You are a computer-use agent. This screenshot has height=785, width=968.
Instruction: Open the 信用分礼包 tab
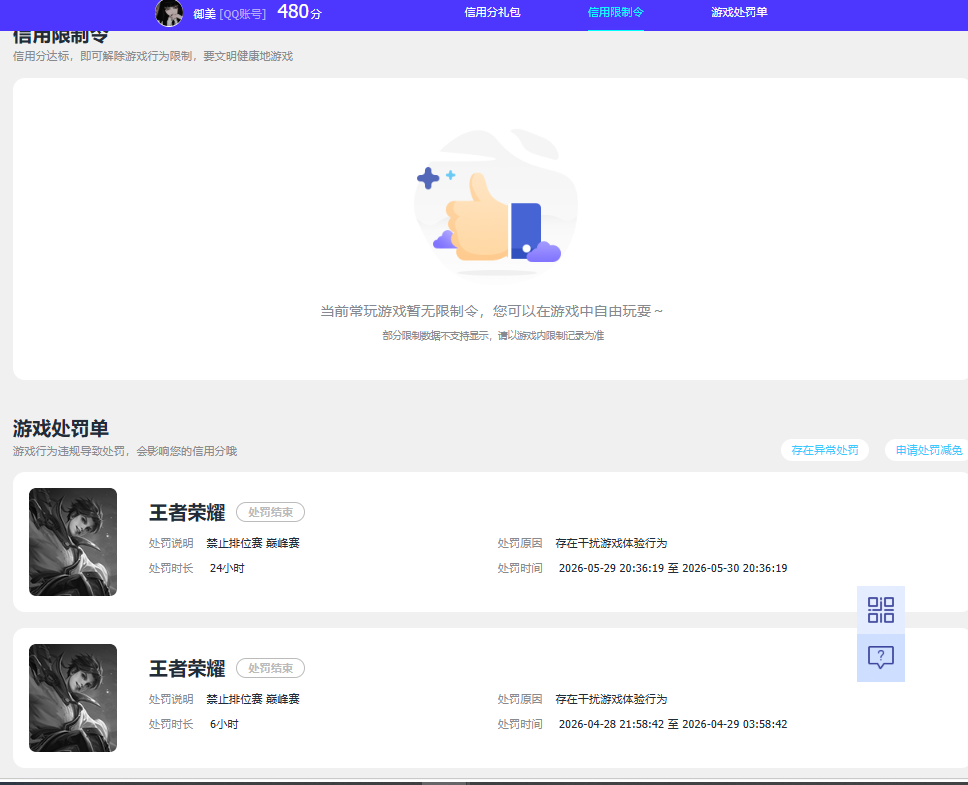point(492,12)
